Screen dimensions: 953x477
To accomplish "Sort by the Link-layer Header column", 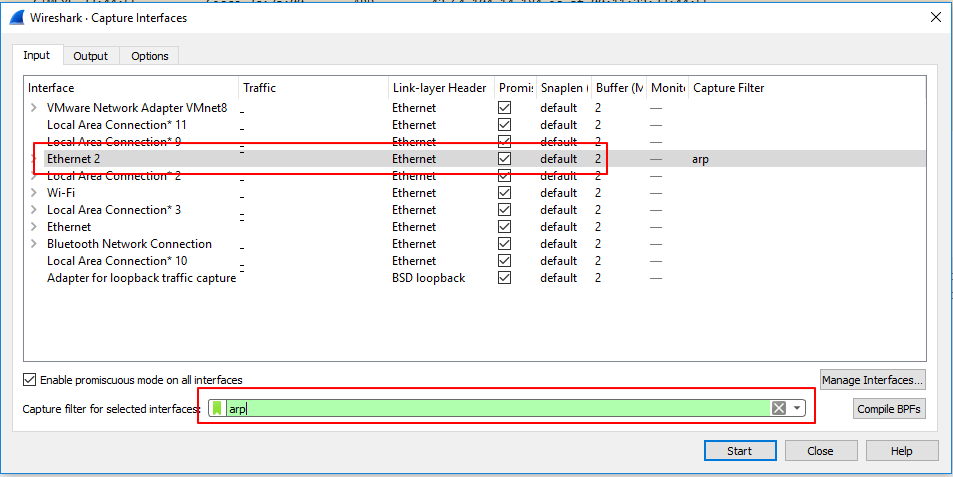I will [439, 88].
